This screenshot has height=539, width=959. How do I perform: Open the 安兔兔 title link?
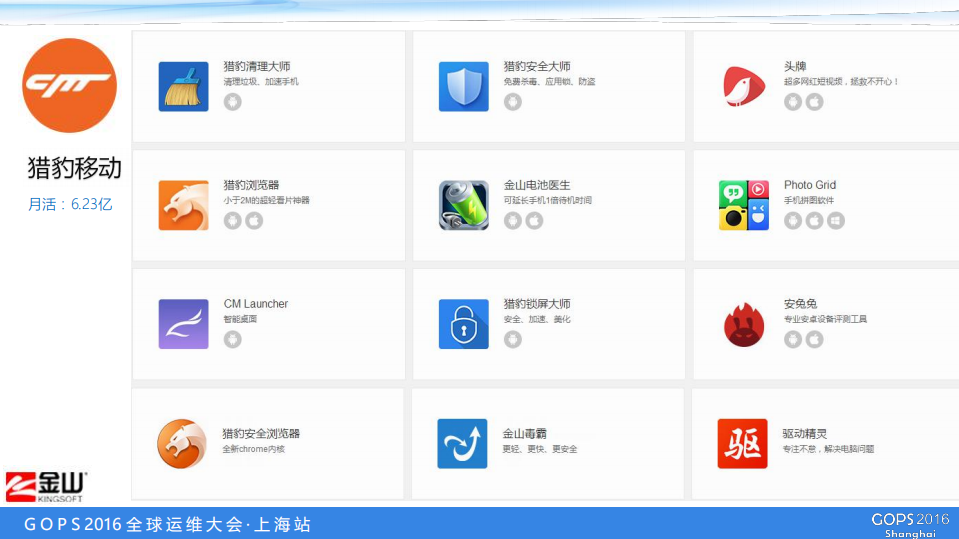(x=801, y=303)
